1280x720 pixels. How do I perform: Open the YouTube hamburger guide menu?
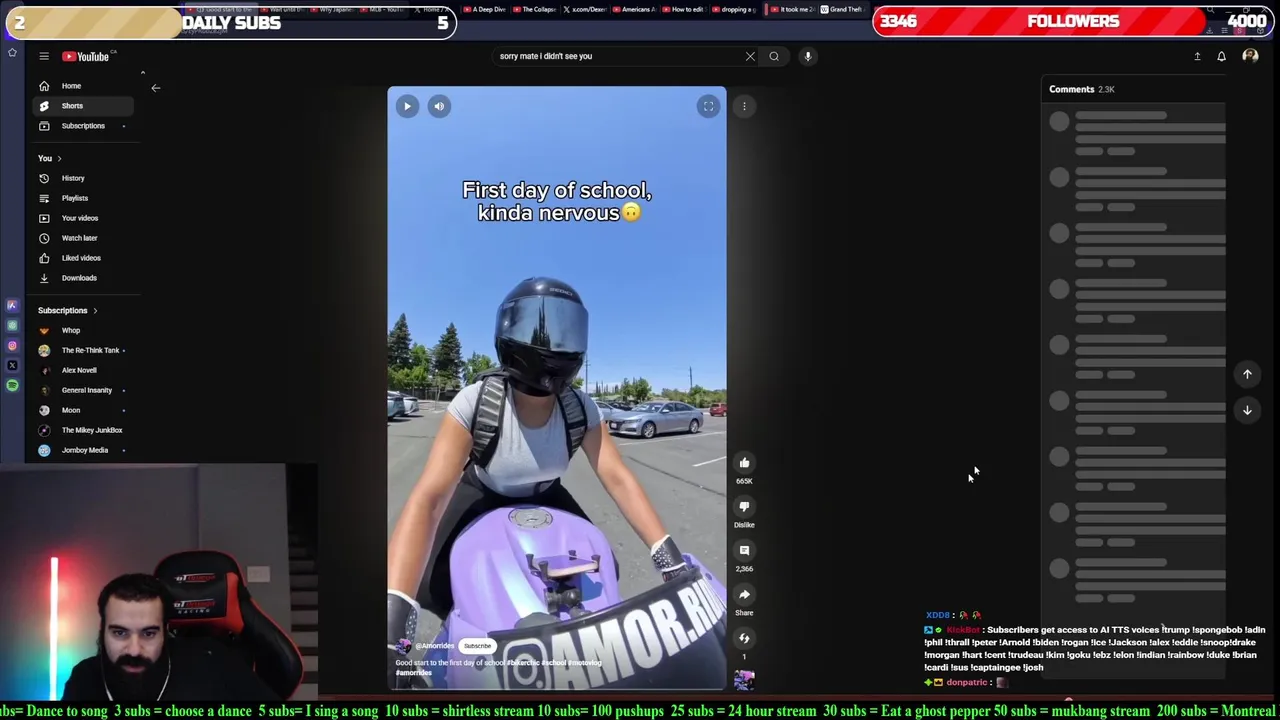tap(44, 56)
